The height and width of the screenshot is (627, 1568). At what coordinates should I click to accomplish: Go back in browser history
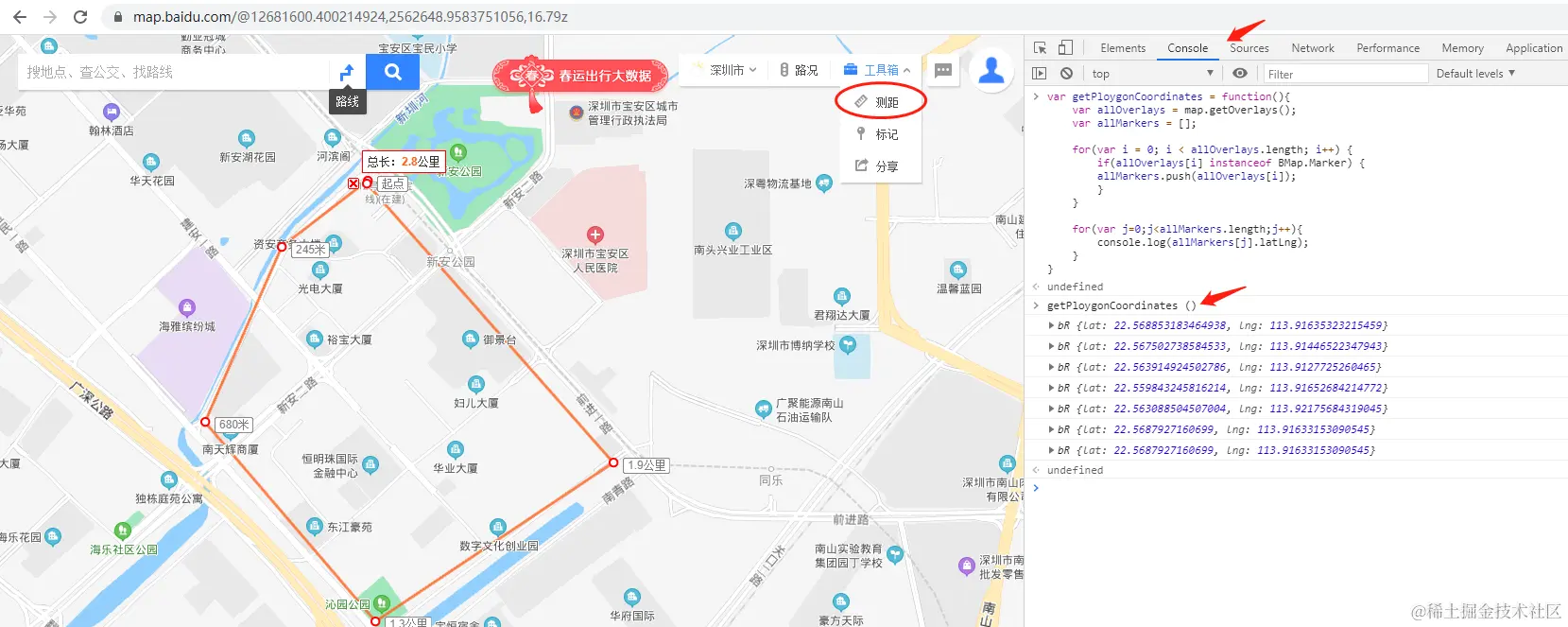click(x=19, y=17)
